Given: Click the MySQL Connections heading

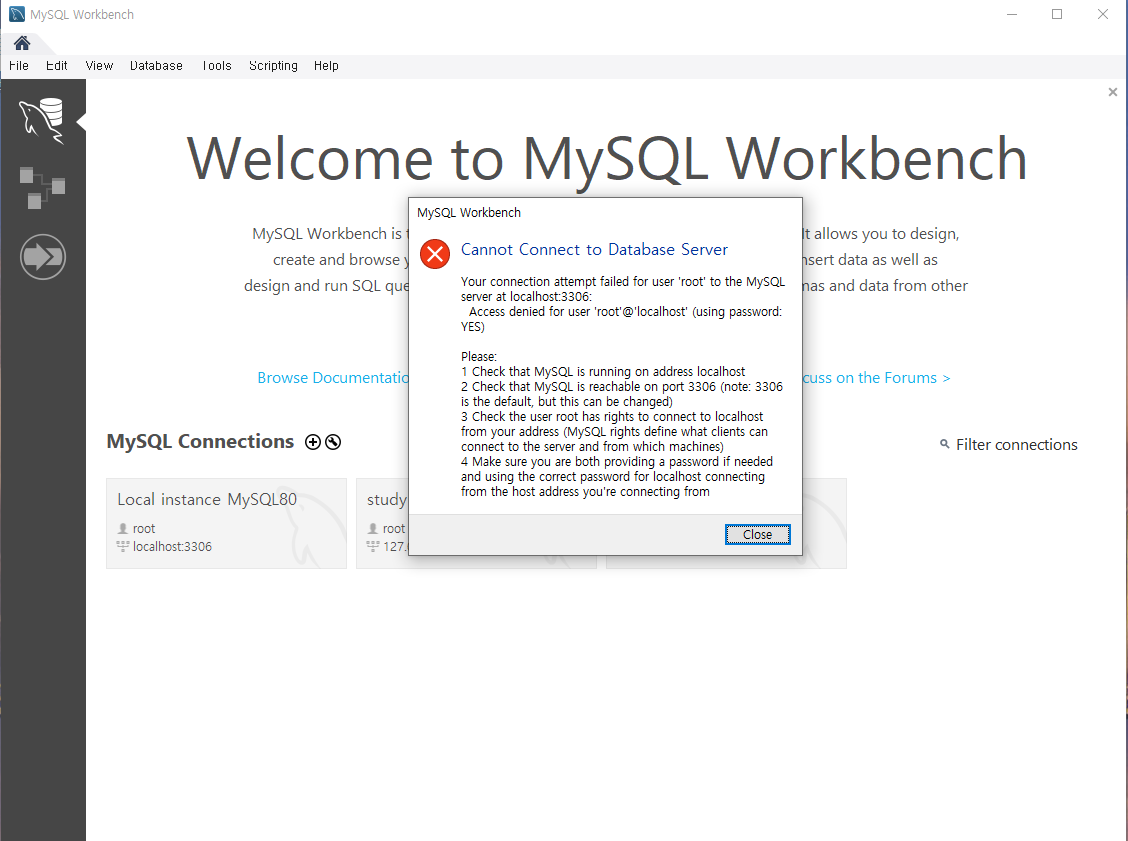Looking at the screenshot, I should coord(201,441).
